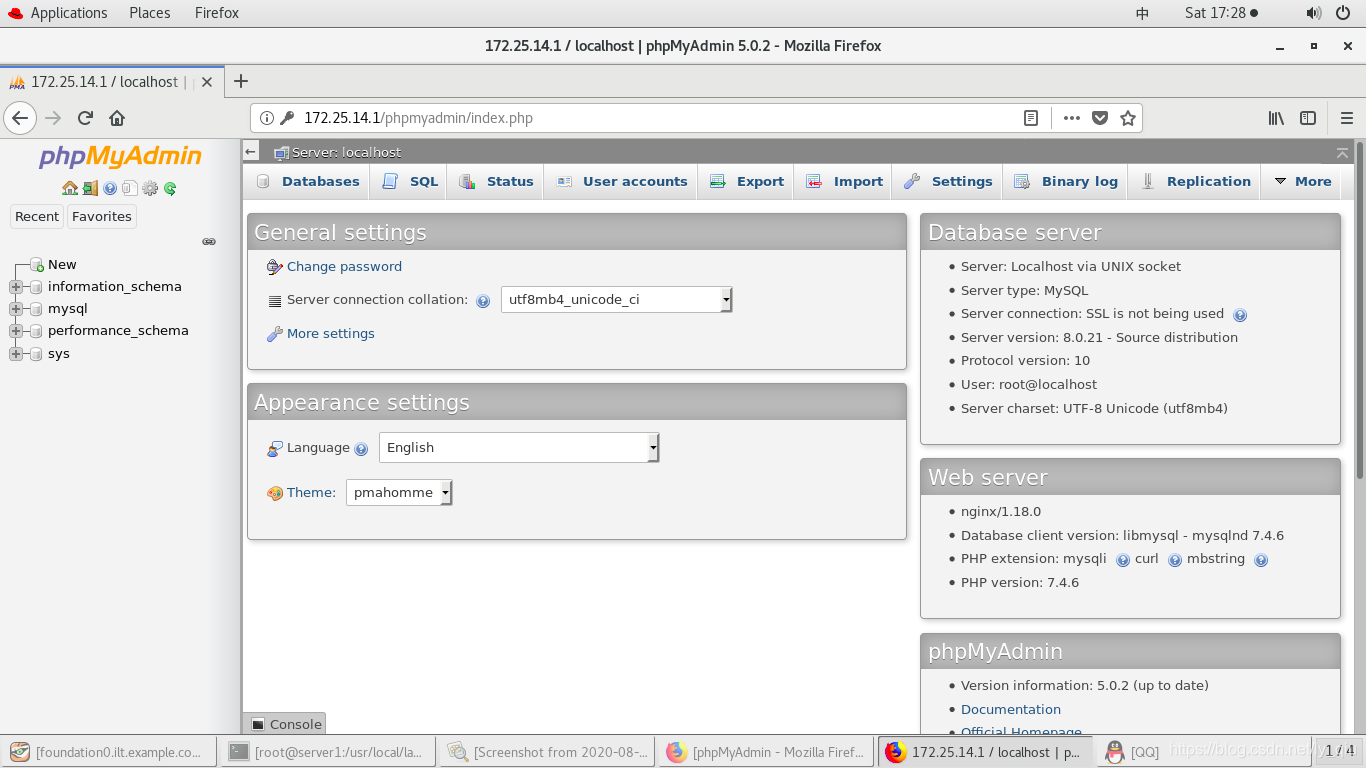Click the phpMyAdmin home icon
1366x768 pixels.
69,188
